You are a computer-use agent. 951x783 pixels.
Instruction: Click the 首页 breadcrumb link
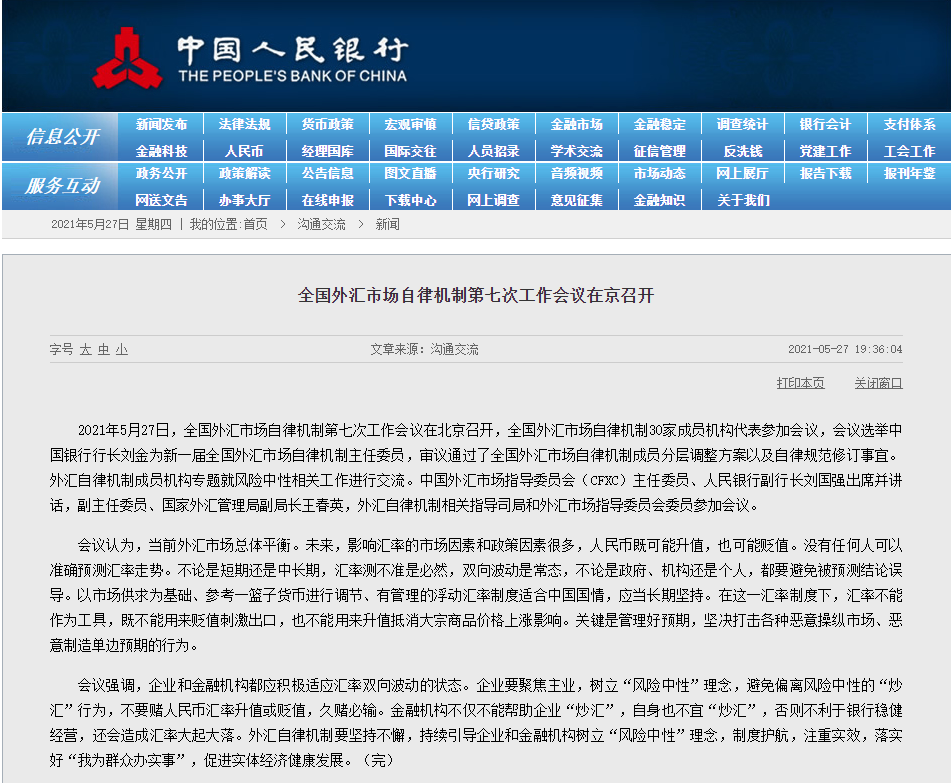tap(255, 225)
